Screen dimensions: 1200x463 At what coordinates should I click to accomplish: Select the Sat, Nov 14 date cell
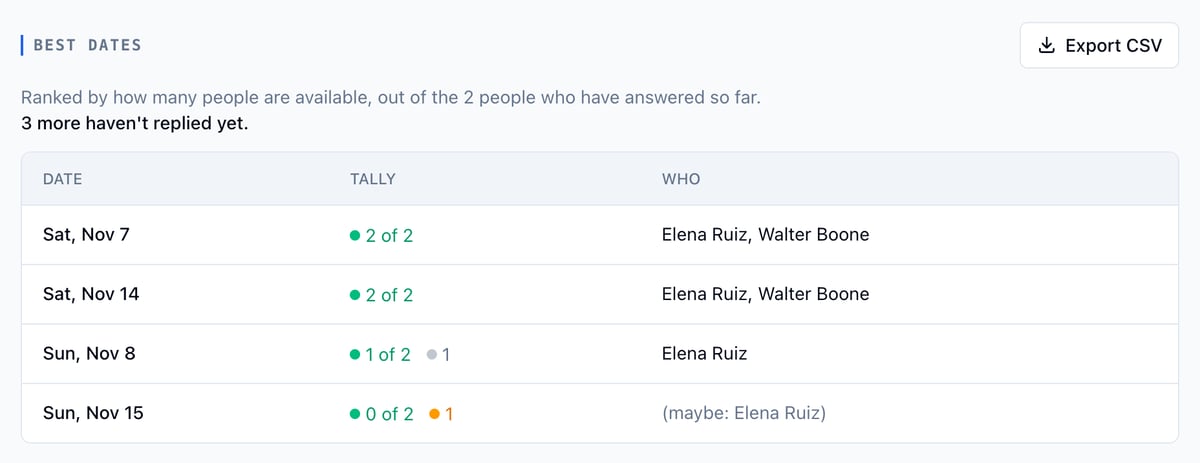(x=91, y=295)
